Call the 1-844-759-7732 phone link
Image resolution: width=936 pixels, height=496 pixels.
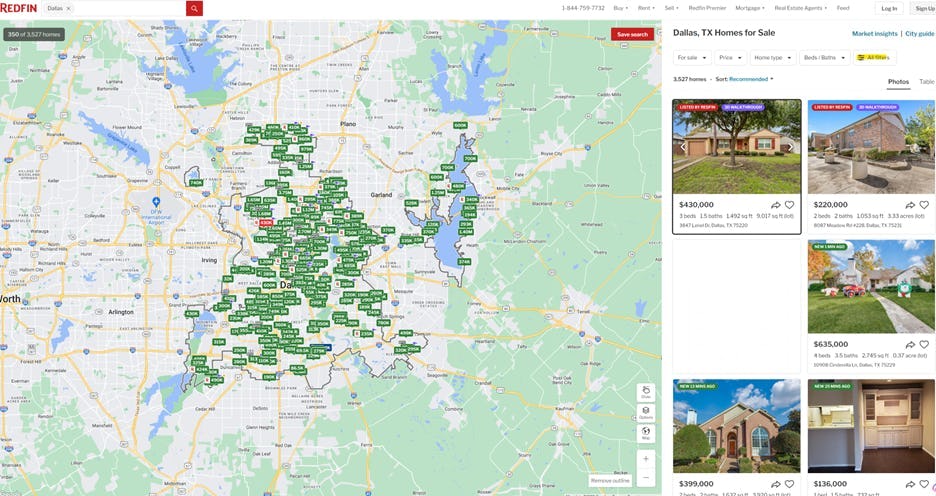[x=583, y=8]
